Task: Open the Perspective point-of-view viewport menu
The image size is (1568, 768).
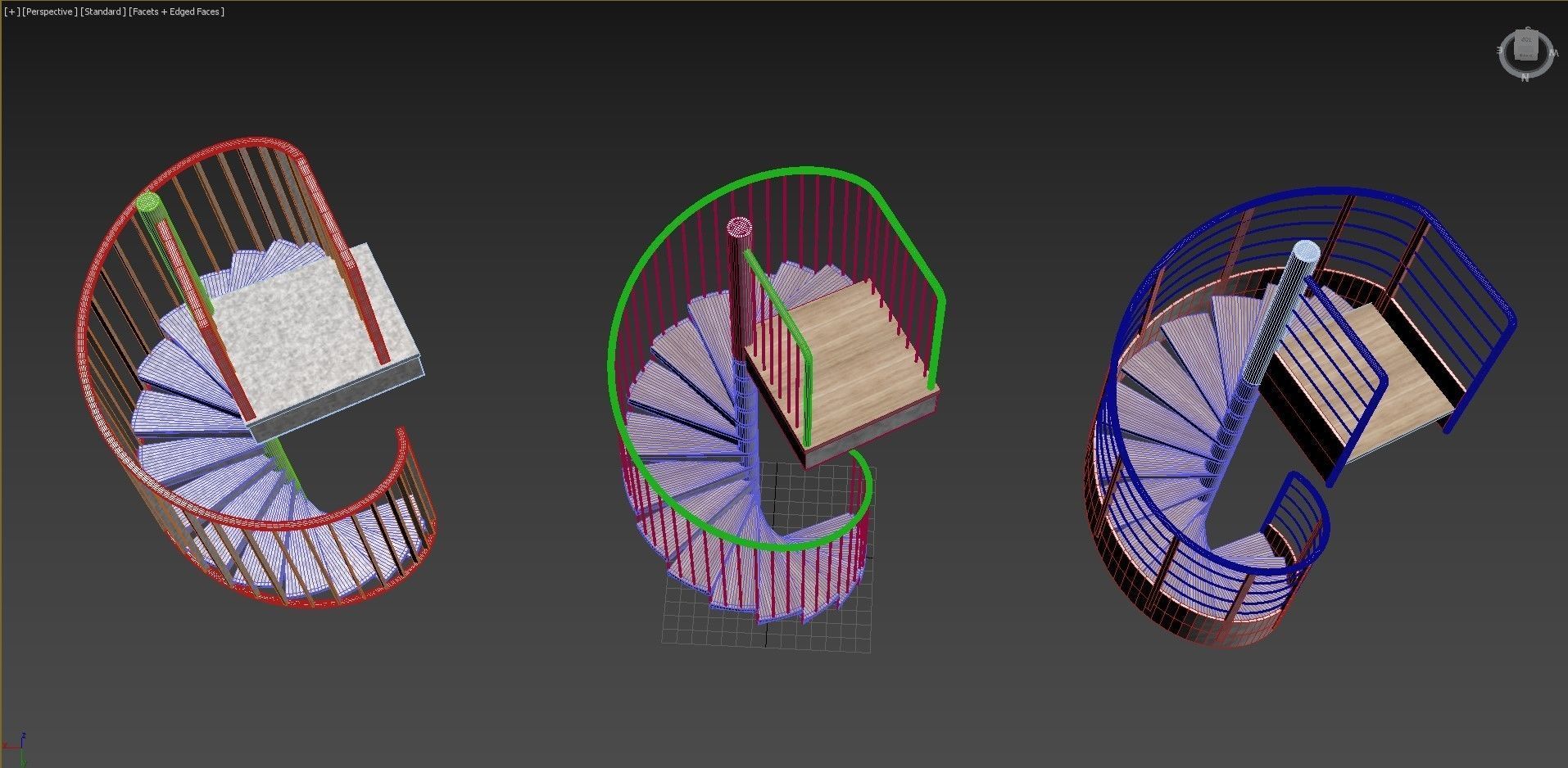Action: 49,11
